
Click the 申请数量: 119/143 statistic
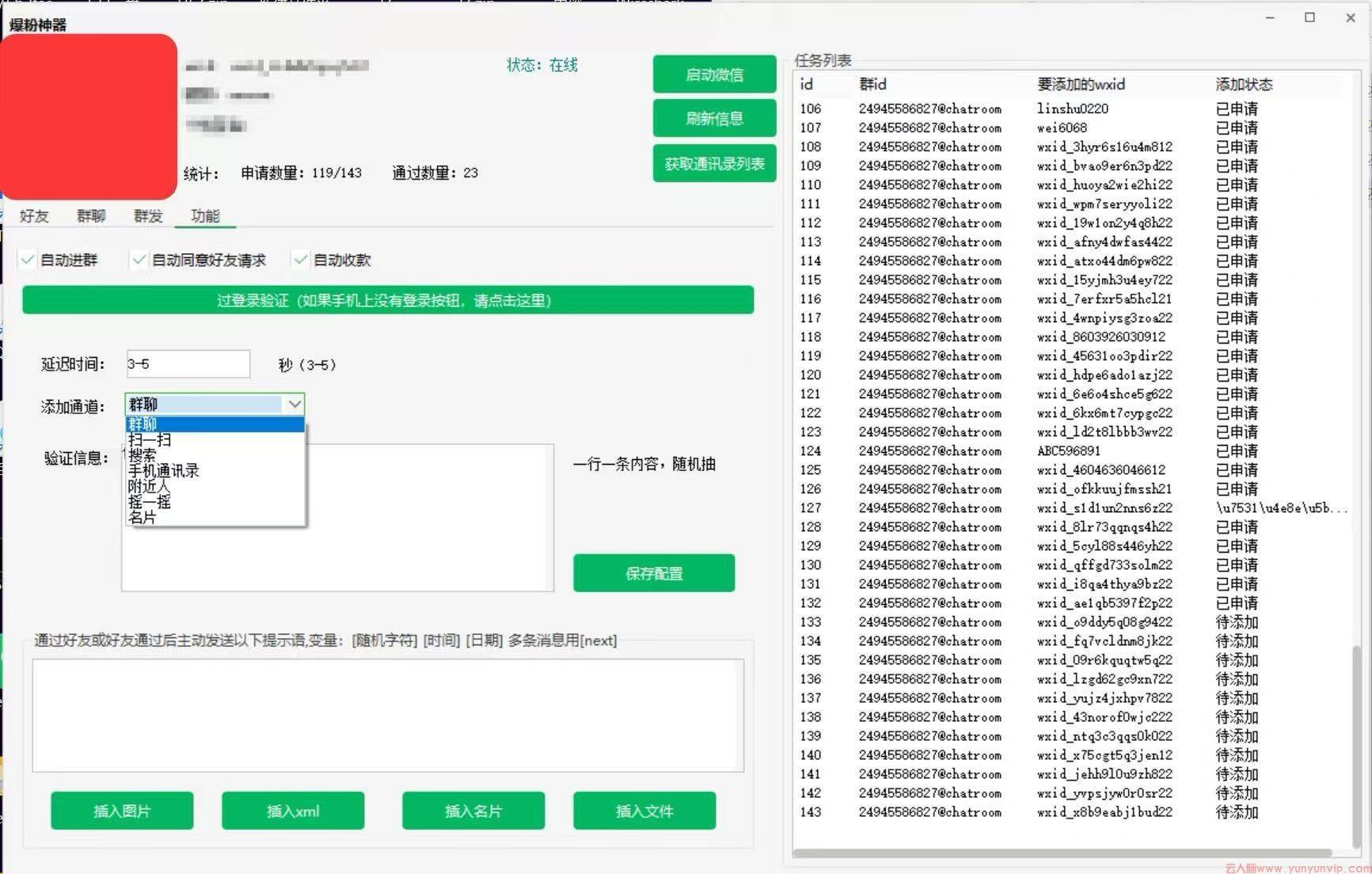pos(301,173)
